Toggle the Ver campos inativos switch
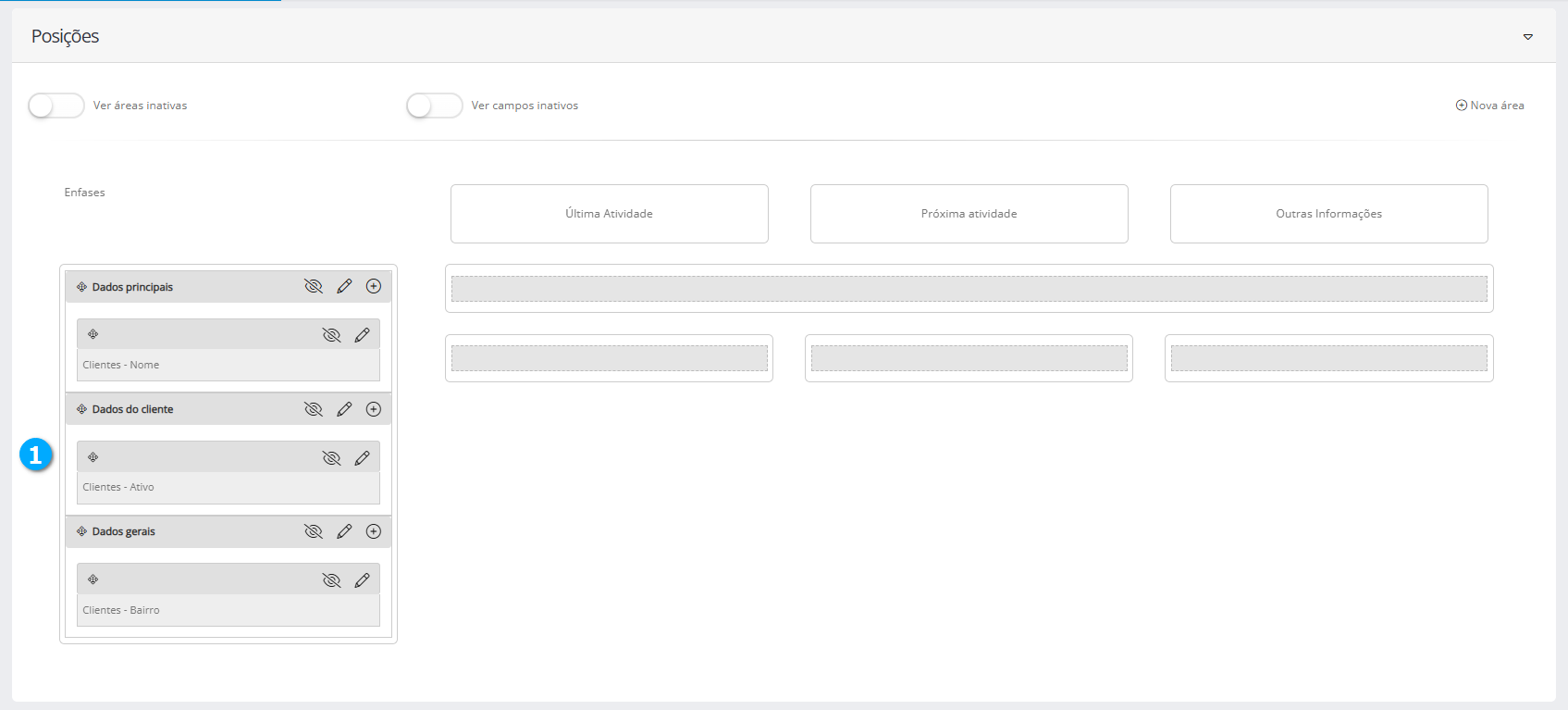The height and width of the screenshot is (710, 1568). (434, 106)
